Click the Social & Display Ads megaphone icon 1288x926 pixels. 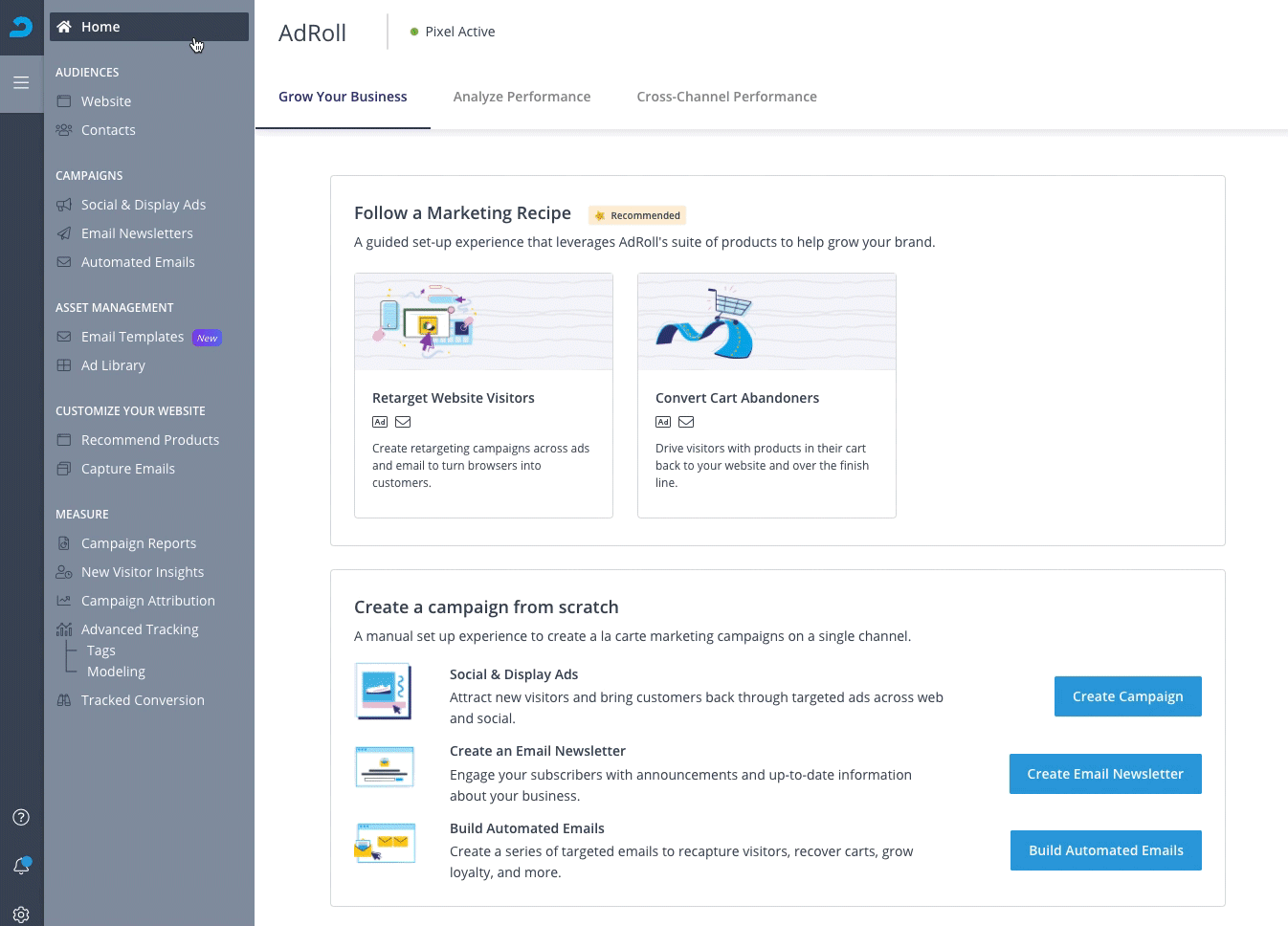pyautogui.click(x=64, y=205)
